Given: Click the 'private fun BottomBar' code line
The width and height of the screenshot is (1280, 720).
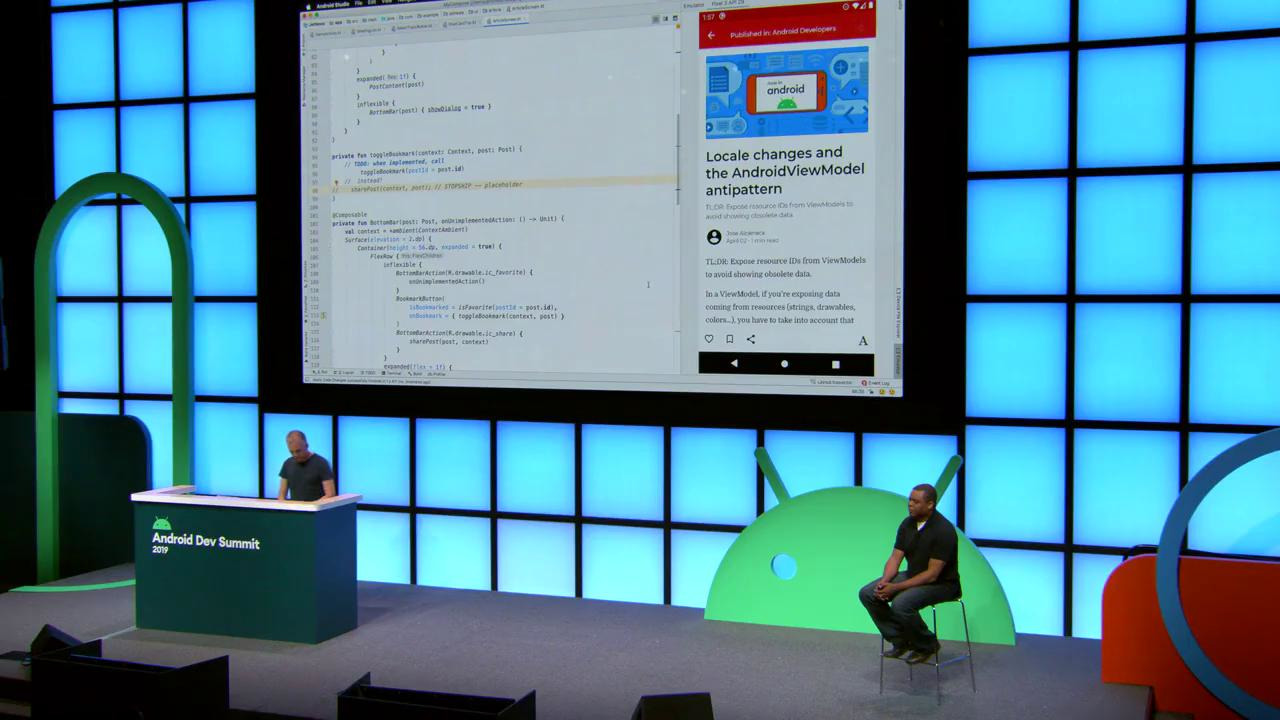Looking at the screenshot, I should click(448, 219).
